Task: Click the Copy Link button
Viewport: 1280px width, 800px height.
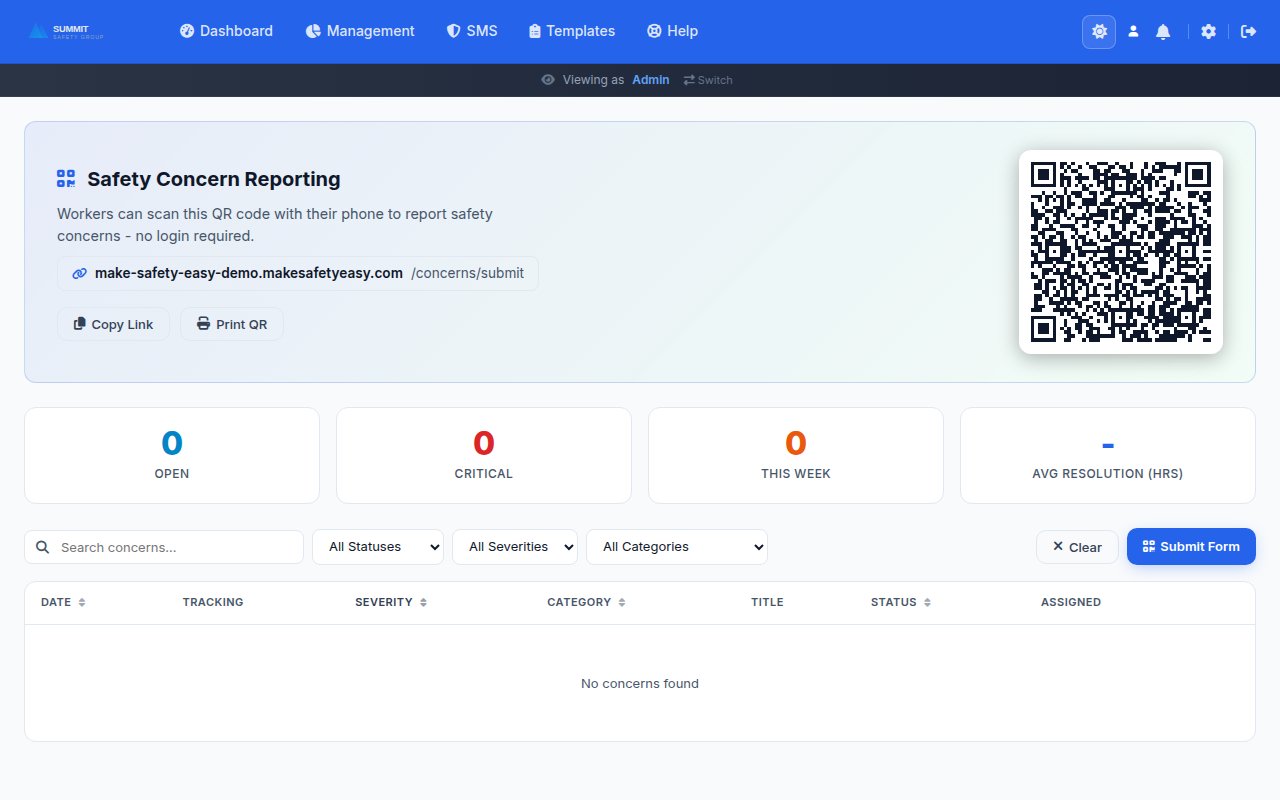Action: [113, 324]
